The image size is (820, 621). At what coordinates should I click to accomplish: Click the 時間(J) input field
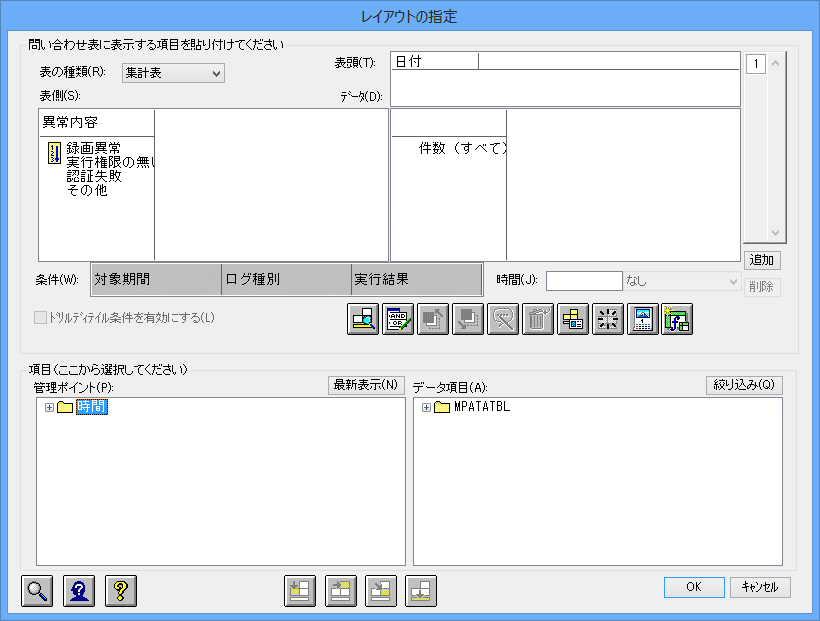click(584, 281)
